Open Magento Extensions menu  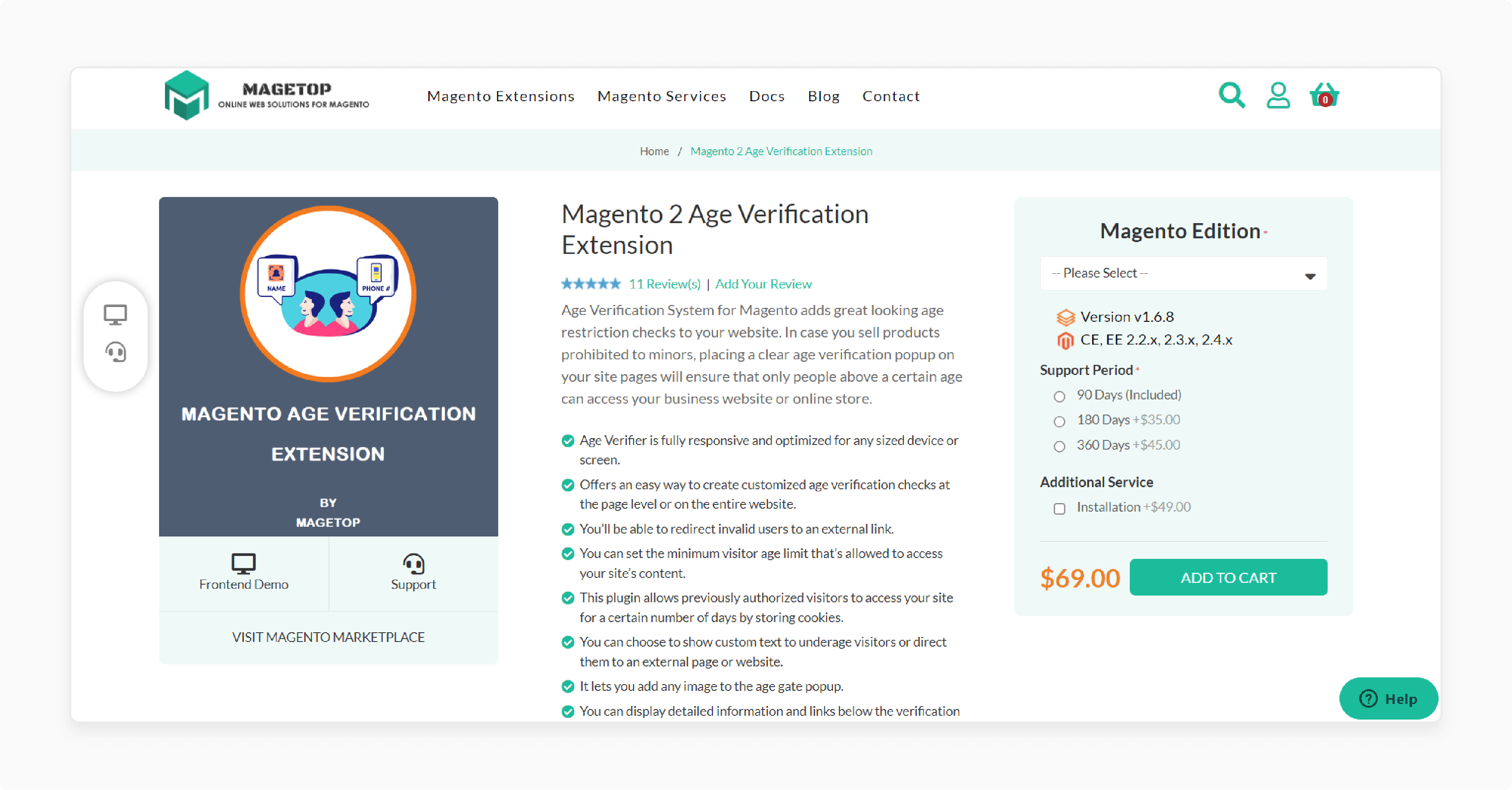[x=501, y=96]
